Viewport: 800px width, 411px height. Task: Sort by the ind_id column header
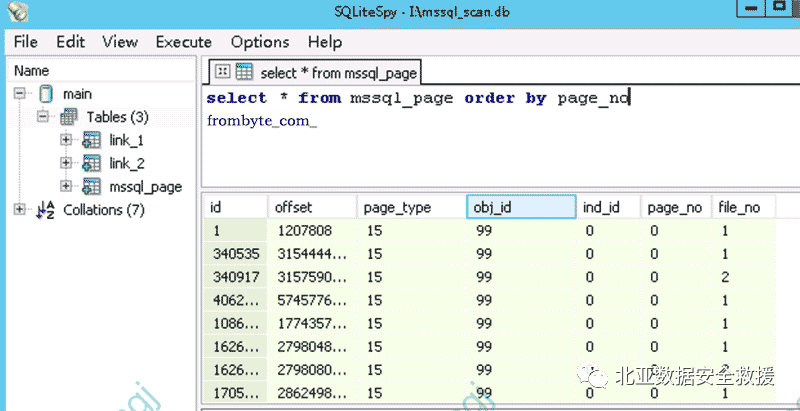(609, 207)
